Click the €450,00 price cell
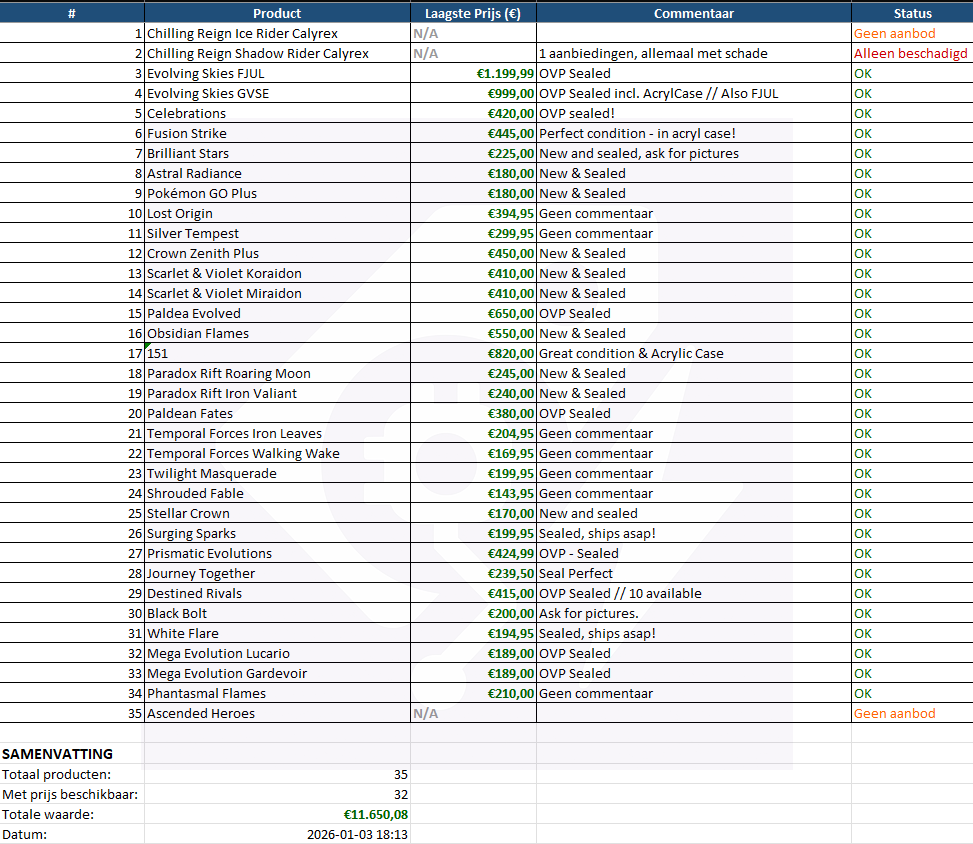The height and width of the screenshot is (844, 973). [x=473, y=253]
